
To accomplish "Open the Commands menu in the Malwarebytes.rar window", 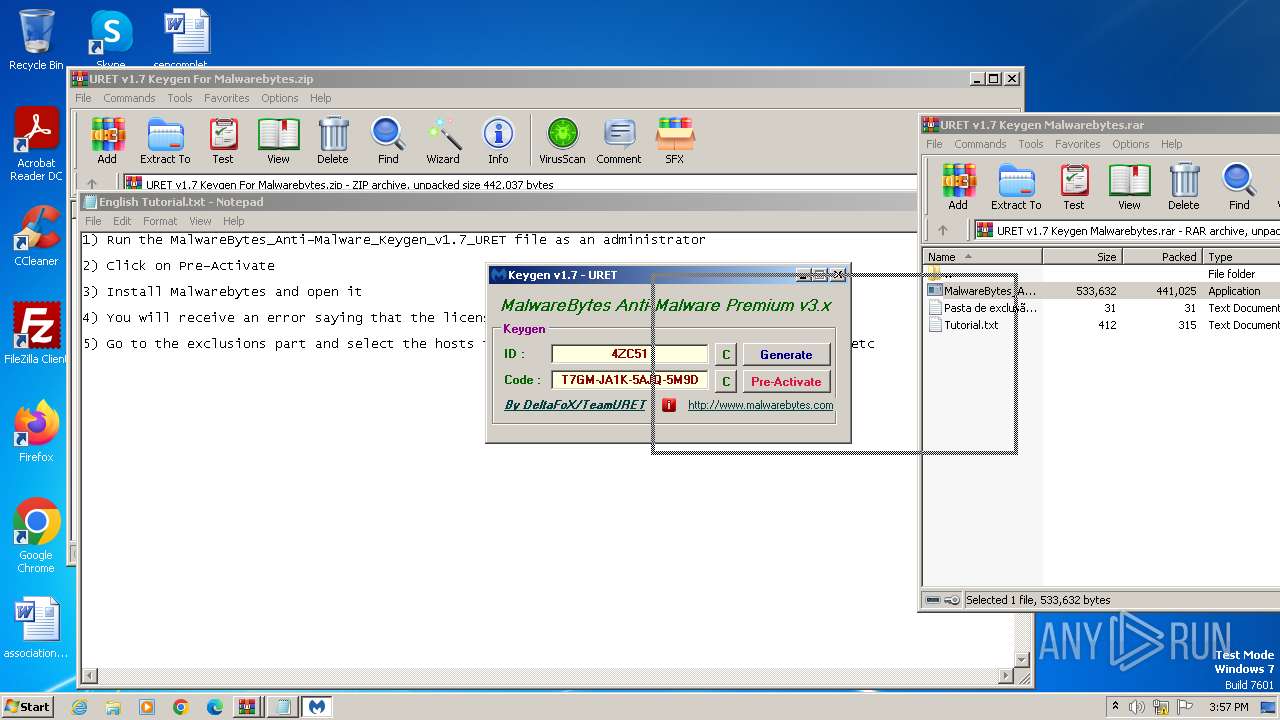I will tap(980, 144).
